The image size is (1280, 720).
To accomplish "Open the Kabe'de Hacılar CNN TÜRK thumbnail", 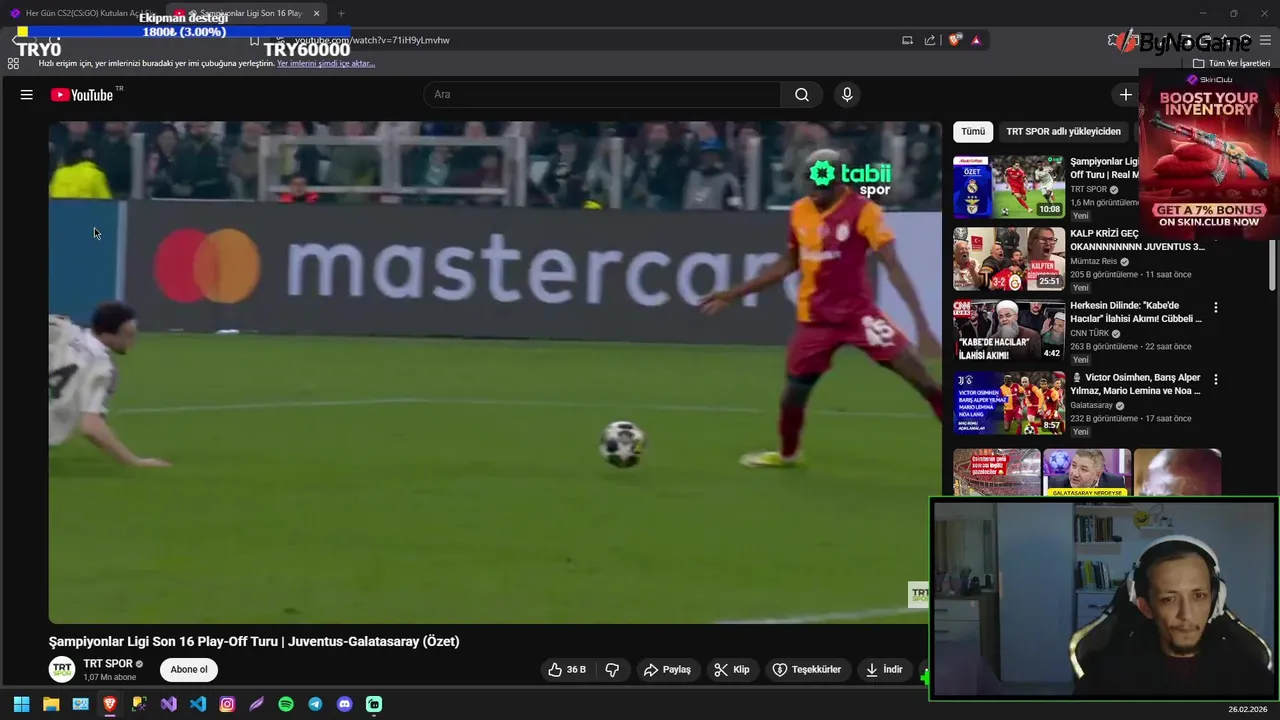I will tap(1009, 331).
